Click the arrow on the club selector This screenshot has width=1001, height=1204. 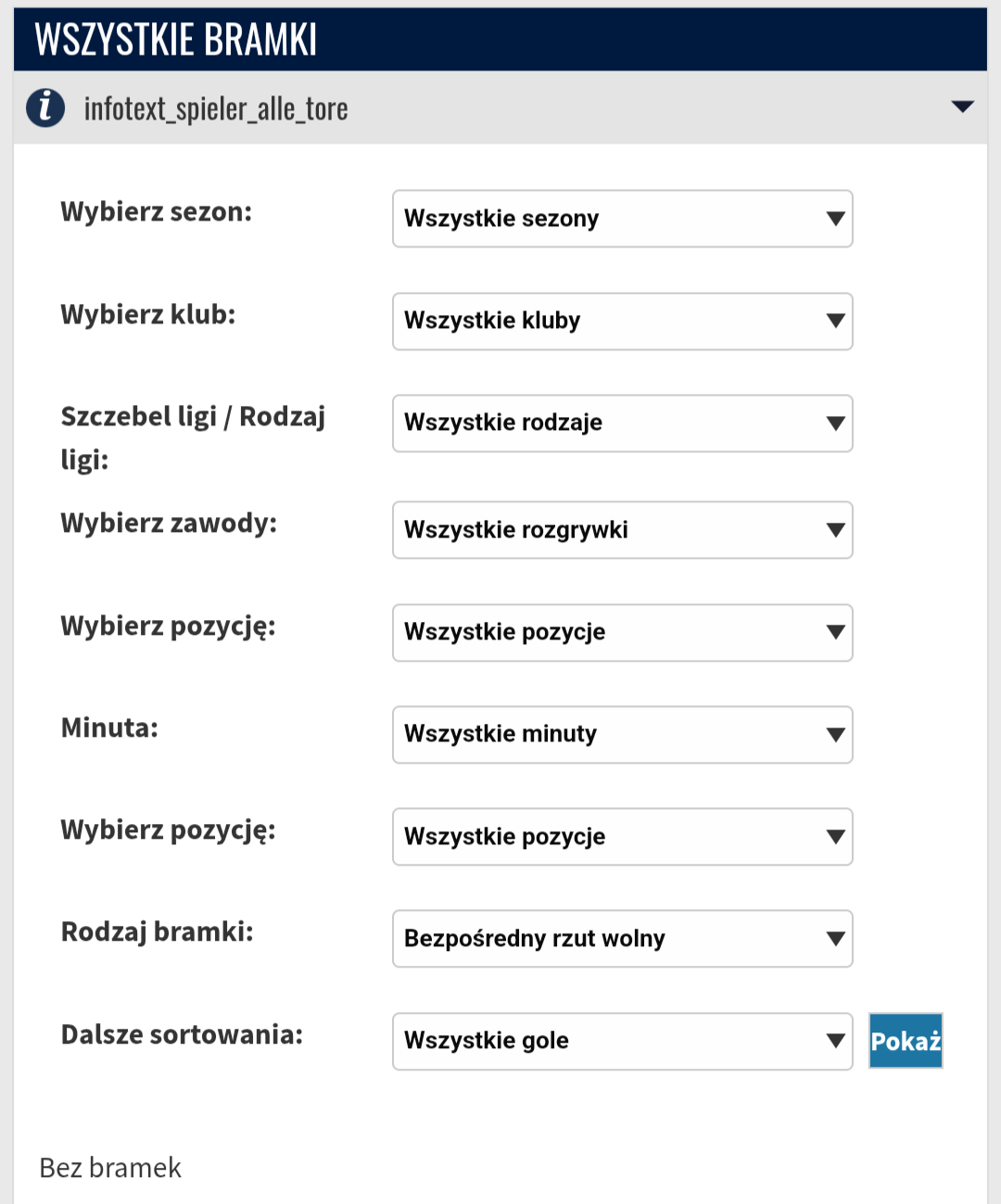point(835,321)
